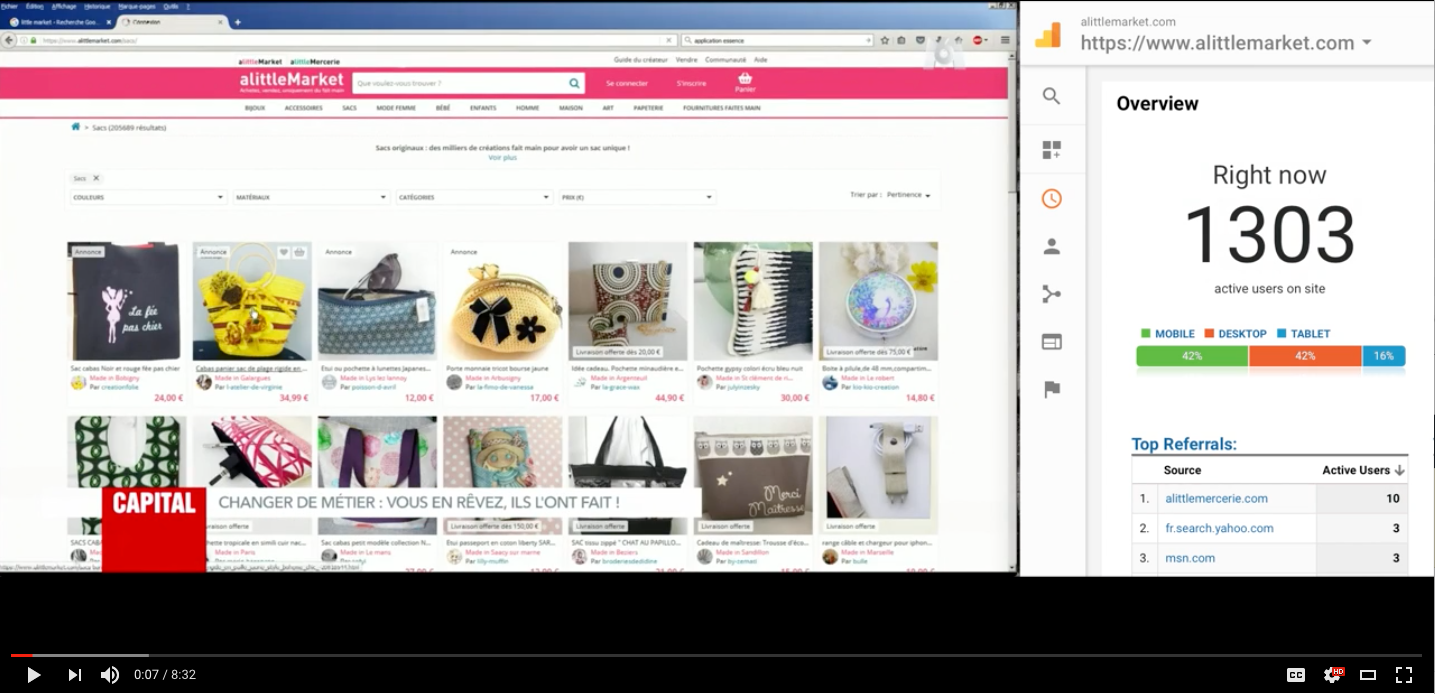Click the video progress bar
1435x694 pixels.
tap(716, 655)
